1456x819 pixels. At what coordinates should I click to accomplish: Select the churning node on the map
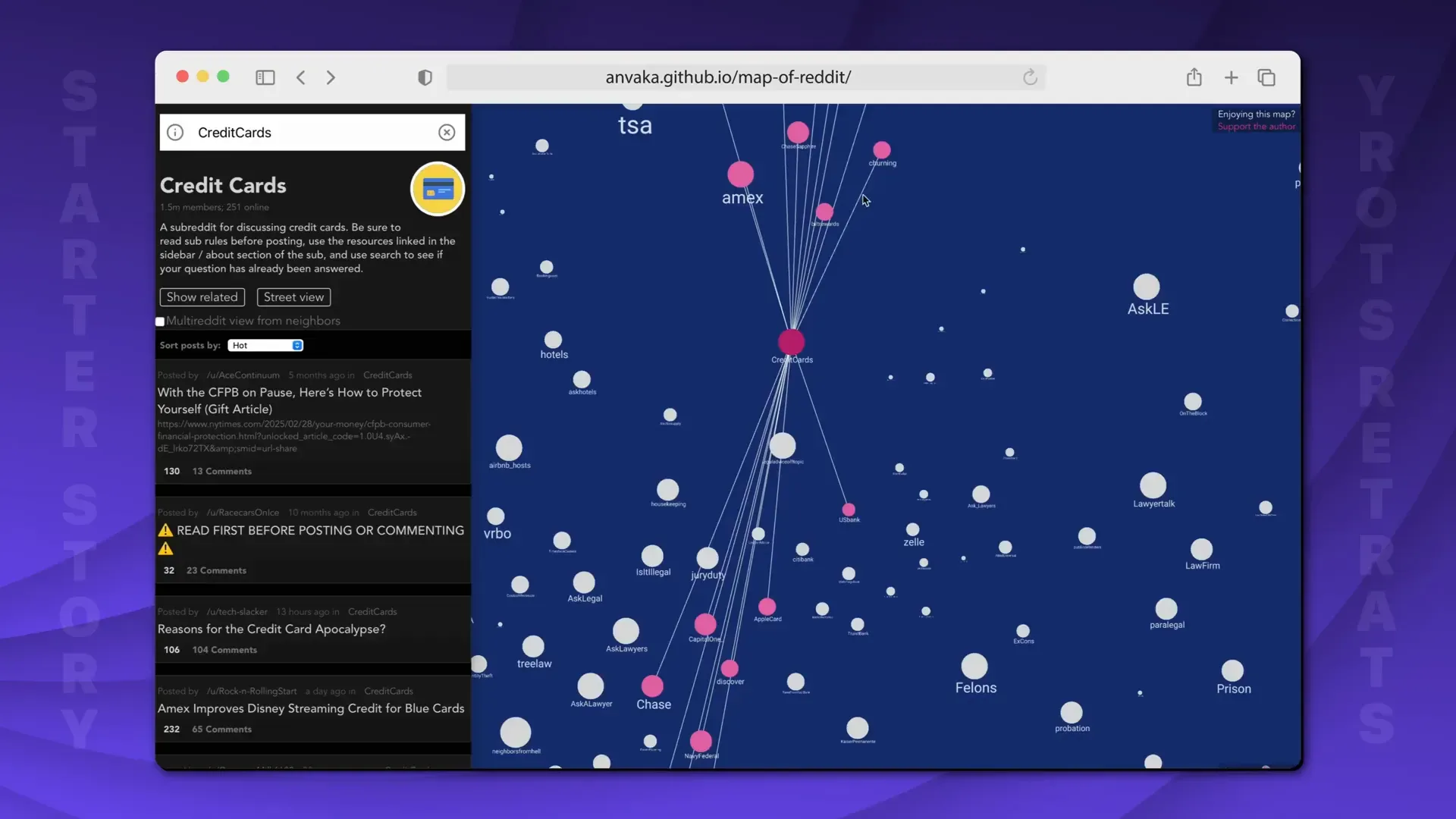pos(882,150)
